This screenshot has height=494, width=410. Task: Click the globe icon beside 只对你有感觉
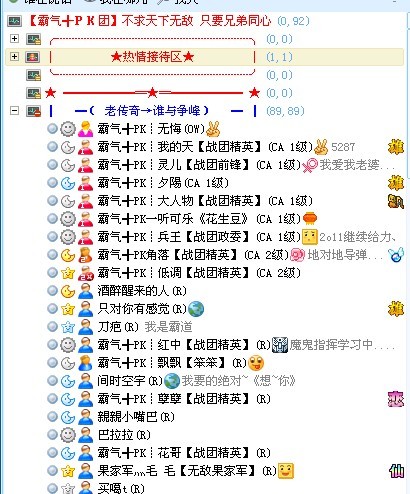[196, 309]
